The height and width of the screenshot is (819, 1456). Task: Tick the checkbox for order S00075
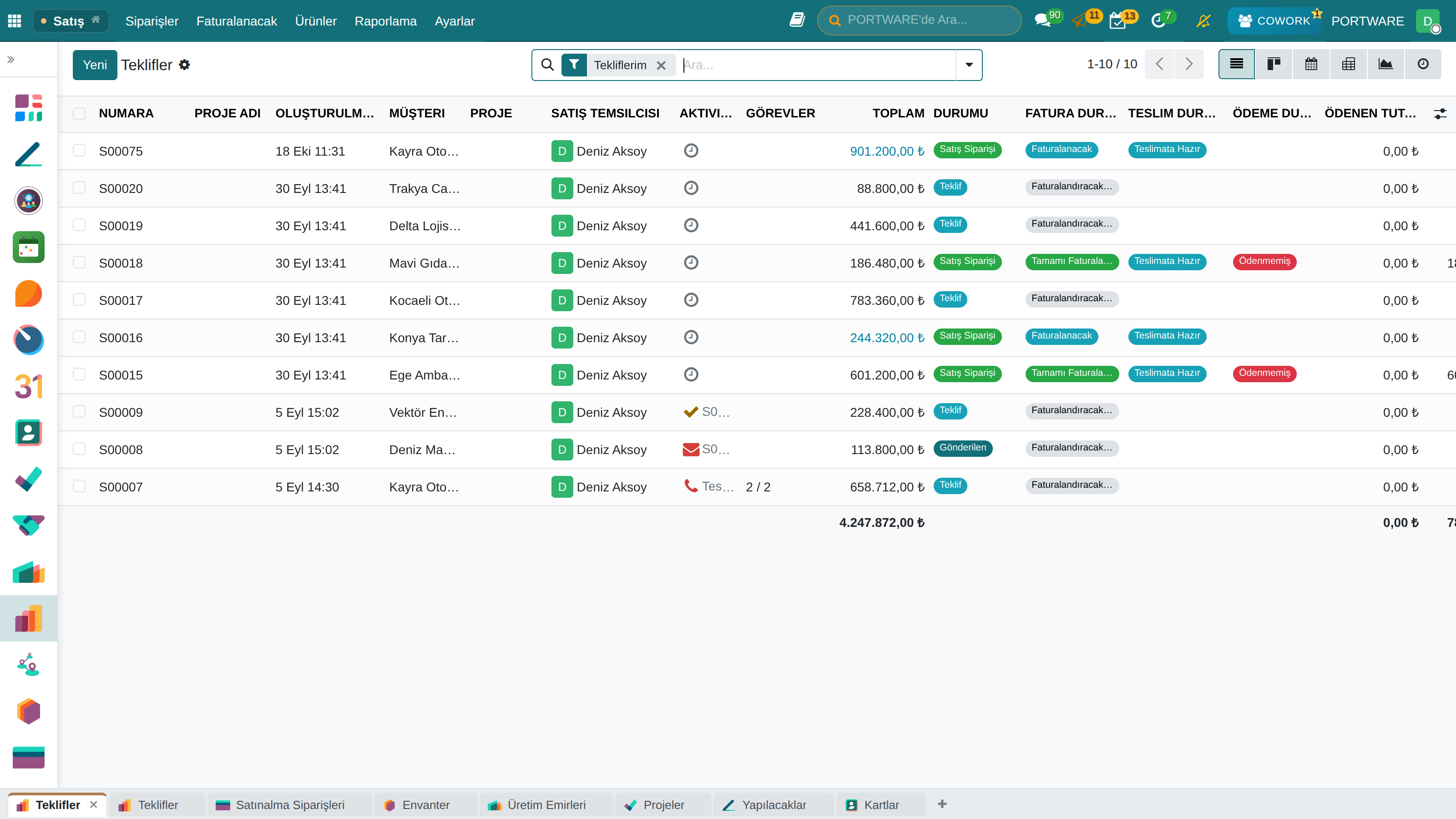click(79, 150)
